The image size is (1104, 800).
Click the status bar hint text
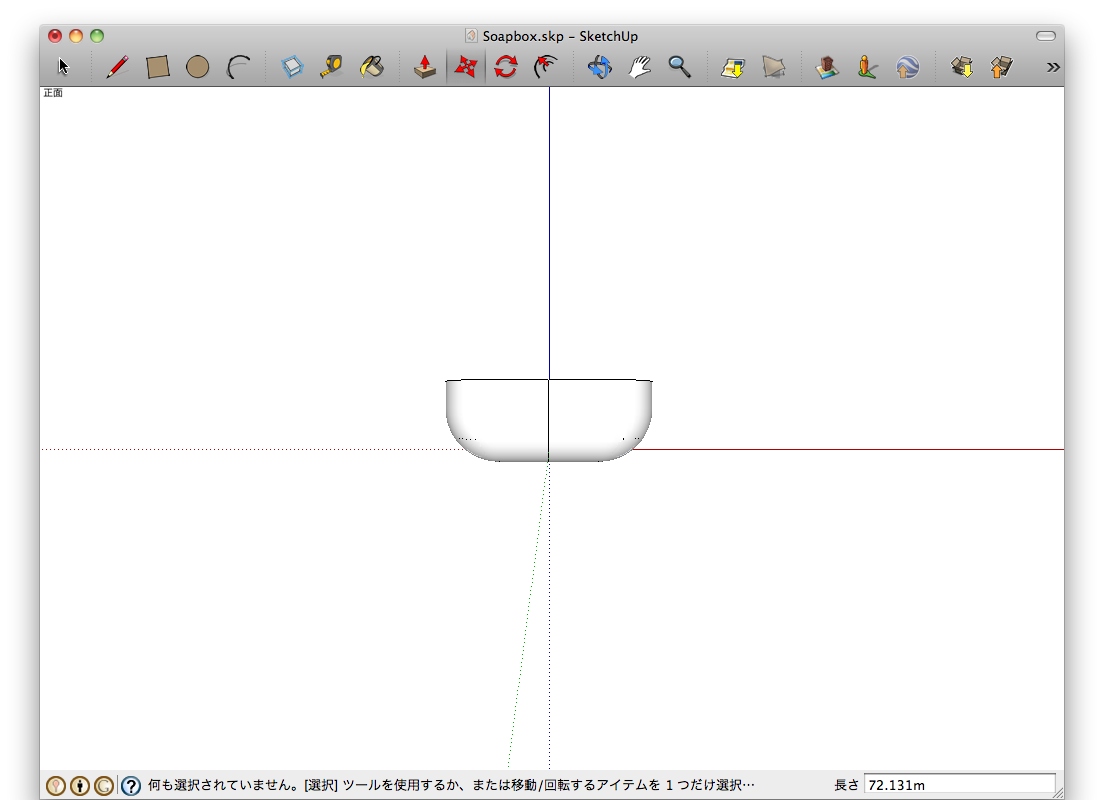451,785
